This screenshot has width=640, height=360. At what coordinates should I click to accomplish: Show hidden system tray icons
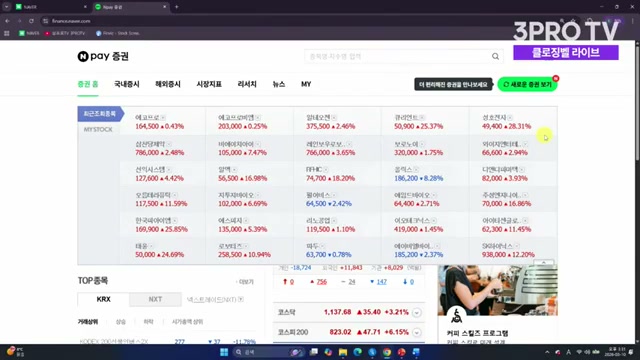pyautogui.click(x=547, y=352)
